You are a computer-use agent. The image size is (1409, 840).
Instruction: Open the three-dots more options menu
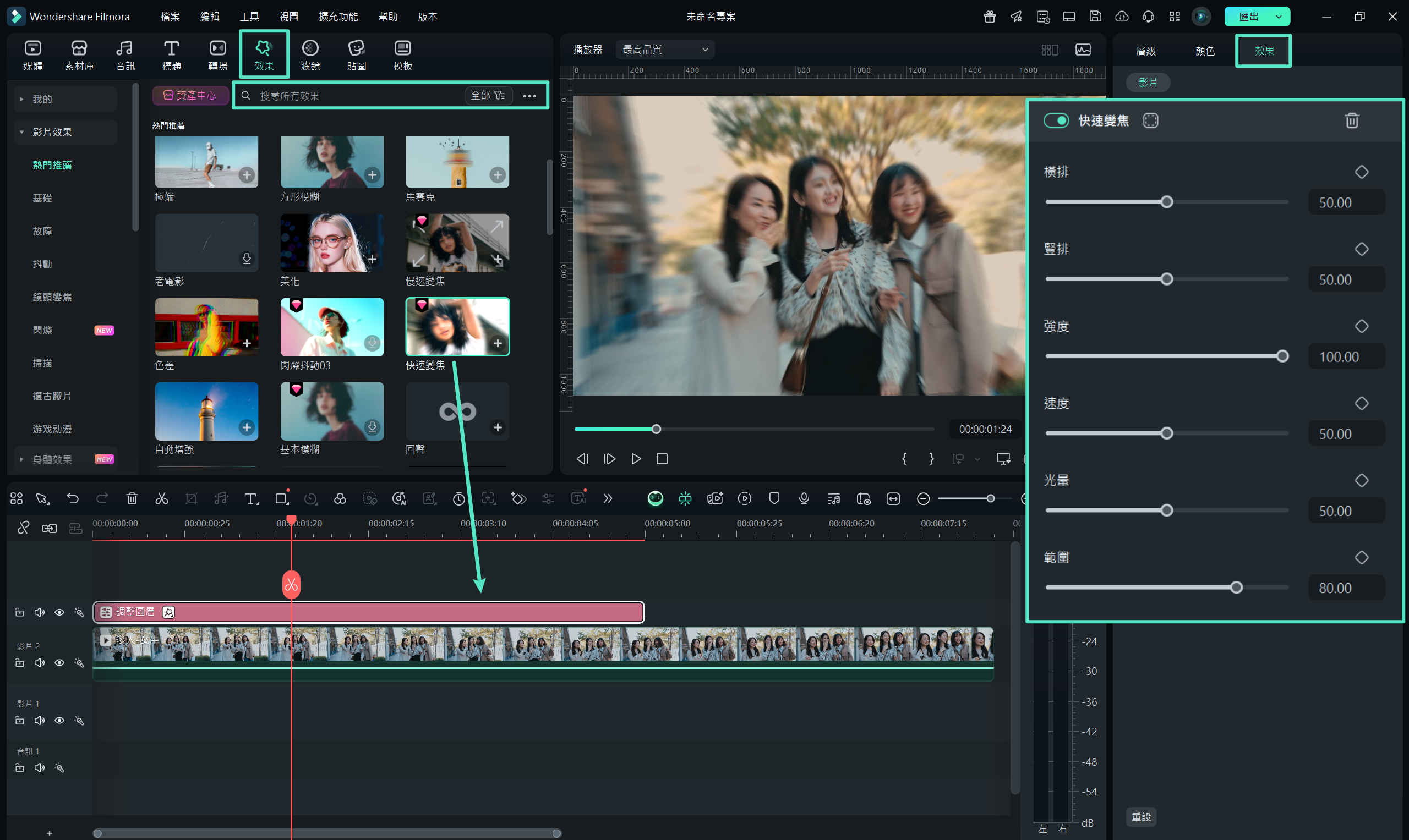529,96
